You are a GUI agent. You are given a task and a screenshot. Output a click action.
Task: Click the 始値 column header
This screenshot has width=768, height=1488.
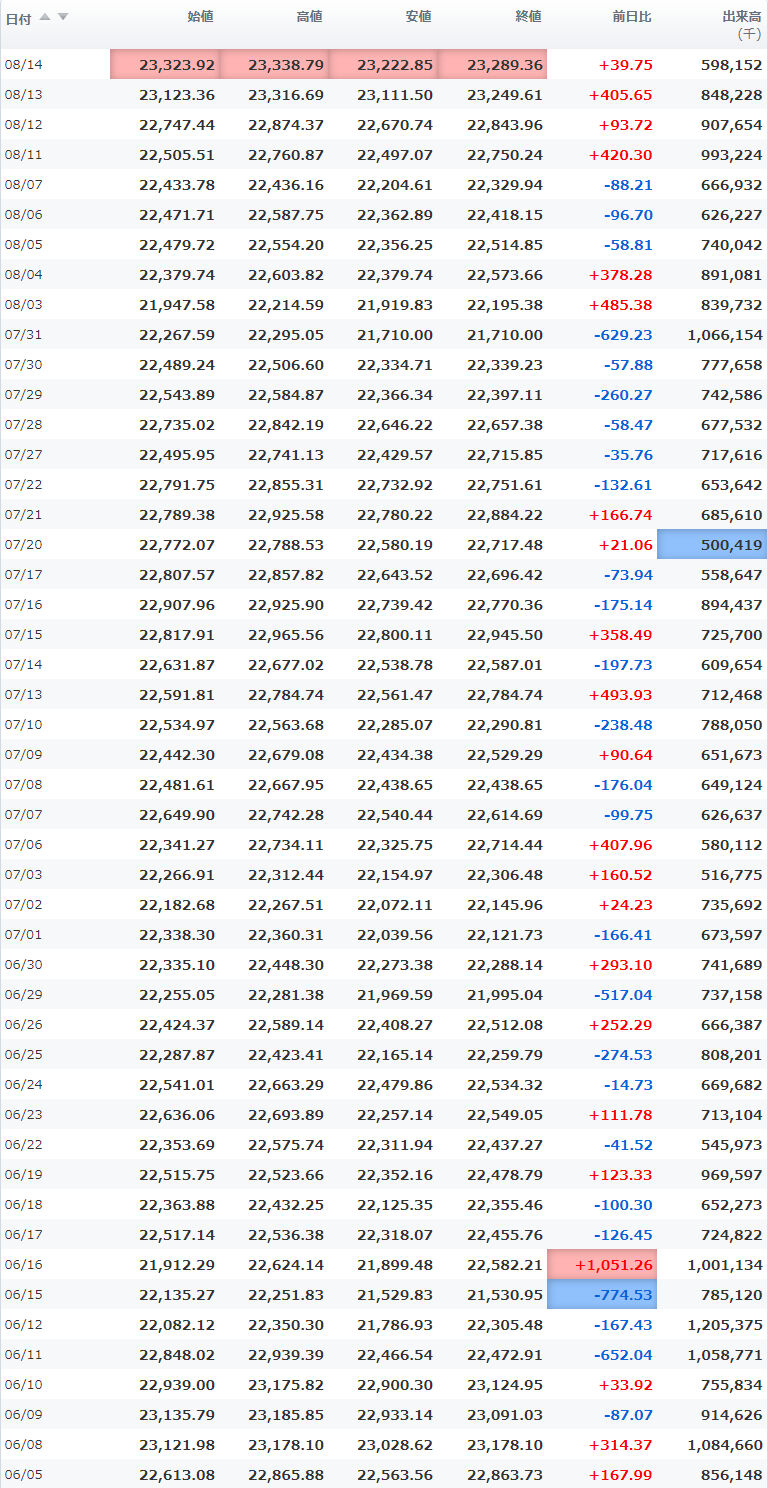pyautogui.click(x=201, y=17)
